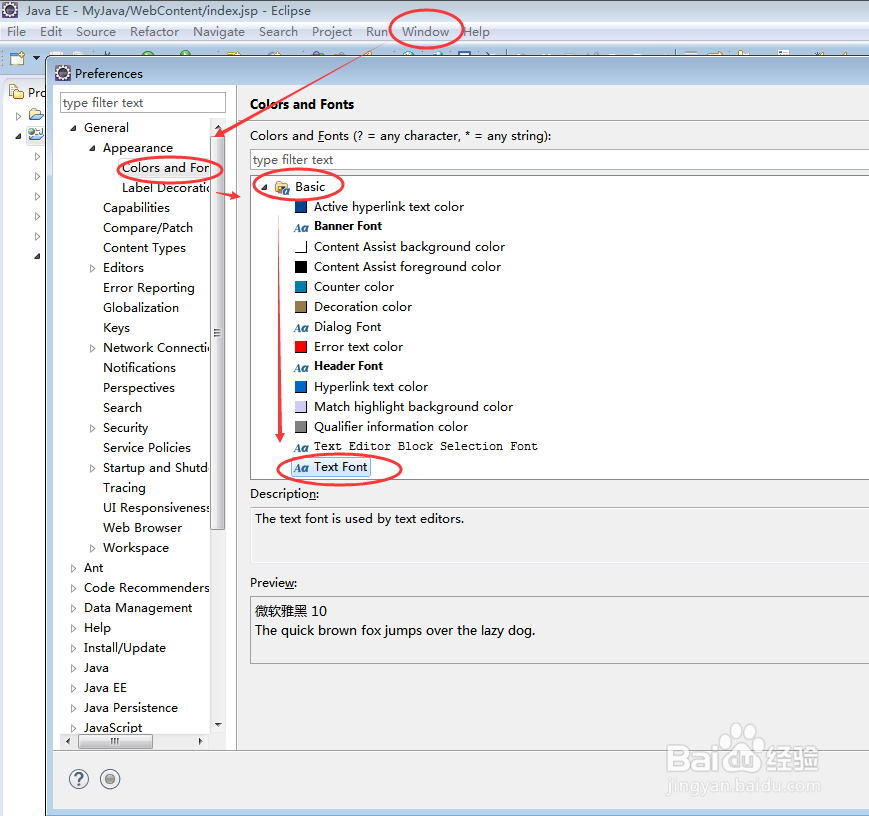
Task: Select Content Types preference page
Action: tap(144, 248)
